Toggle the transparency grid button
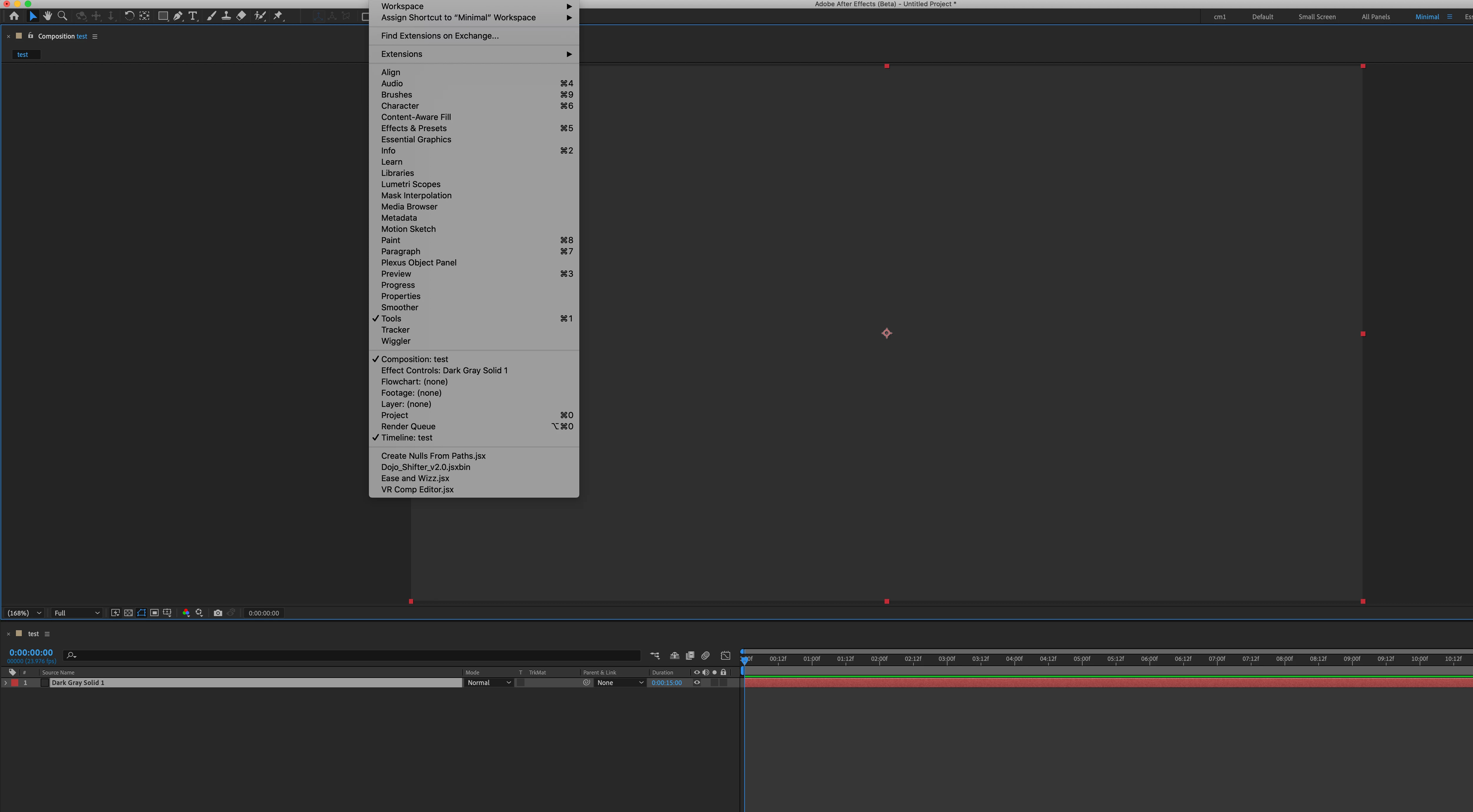Viewport: 1473px width, 812px height. tap(128, 613)
